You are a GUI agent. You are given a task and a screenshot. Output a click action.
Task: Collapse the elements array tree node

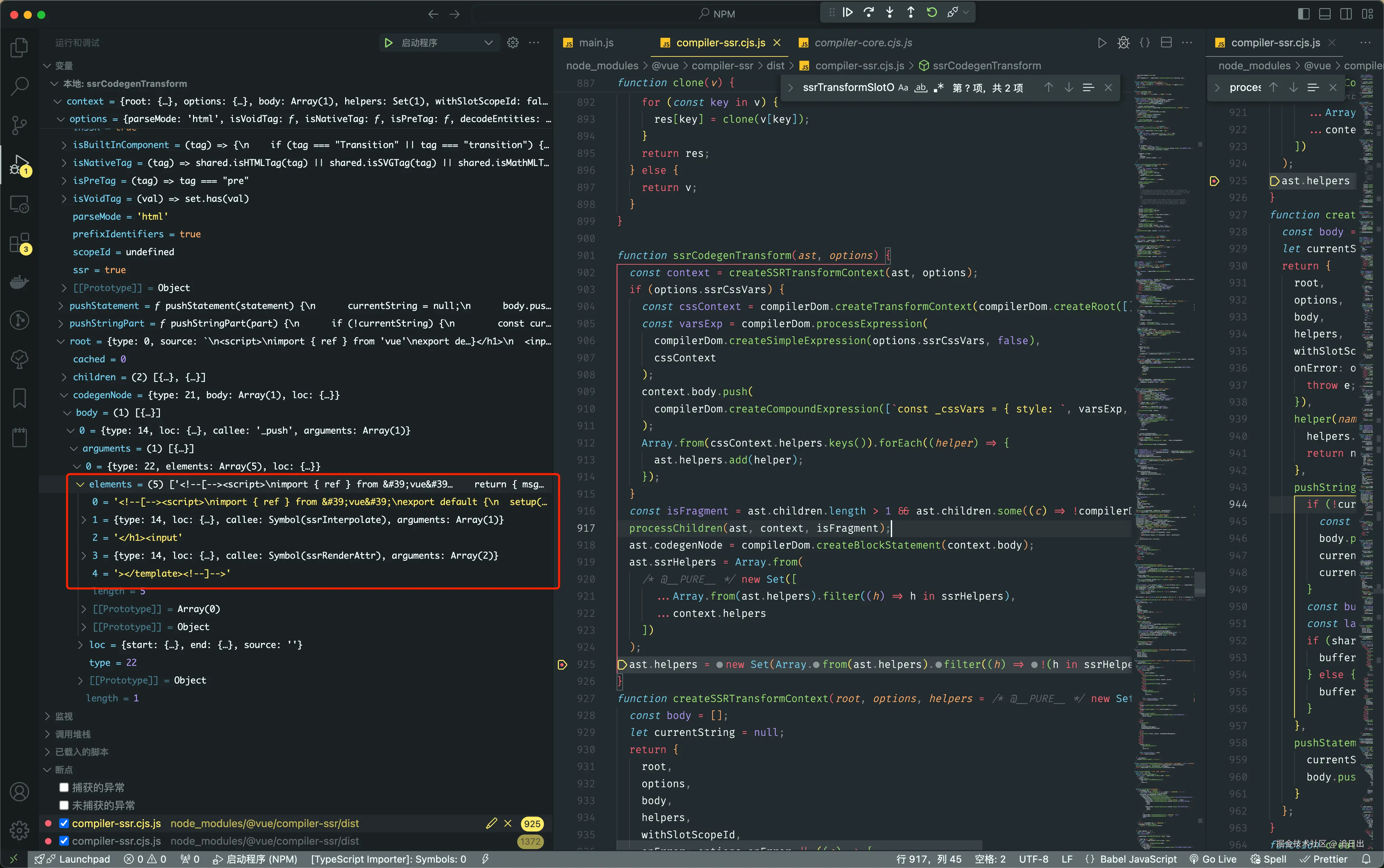pos(80,484)
